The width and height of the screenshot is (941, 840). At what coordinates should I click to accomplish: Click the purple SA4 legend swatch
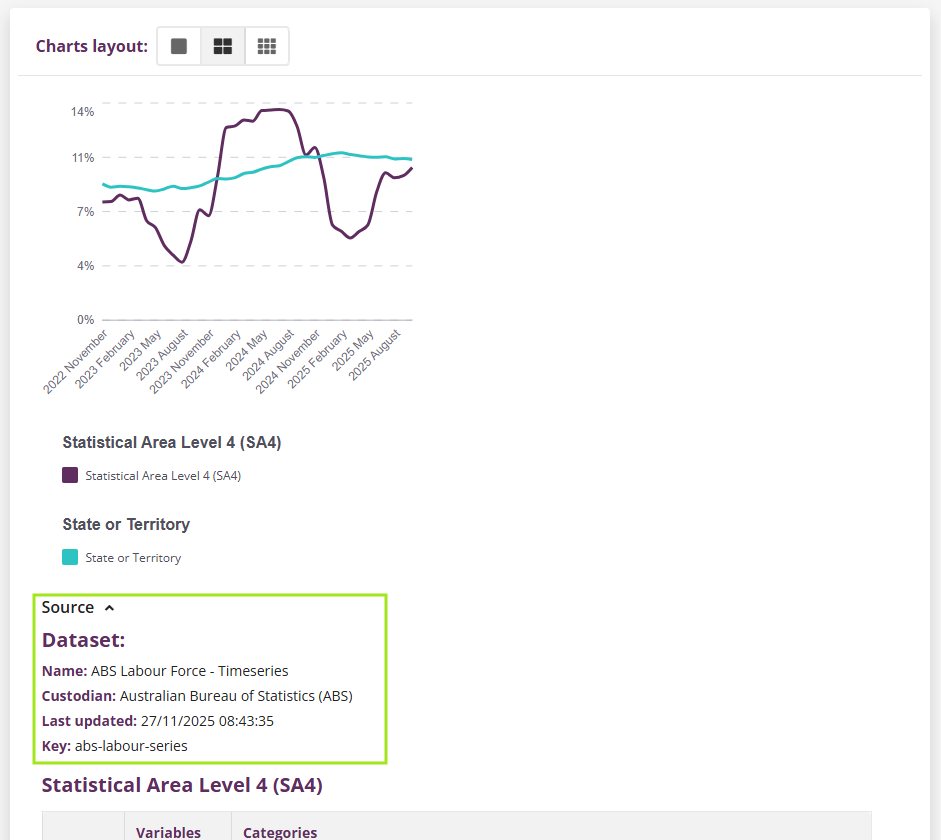pyautogui.click(x=70, y=476)
